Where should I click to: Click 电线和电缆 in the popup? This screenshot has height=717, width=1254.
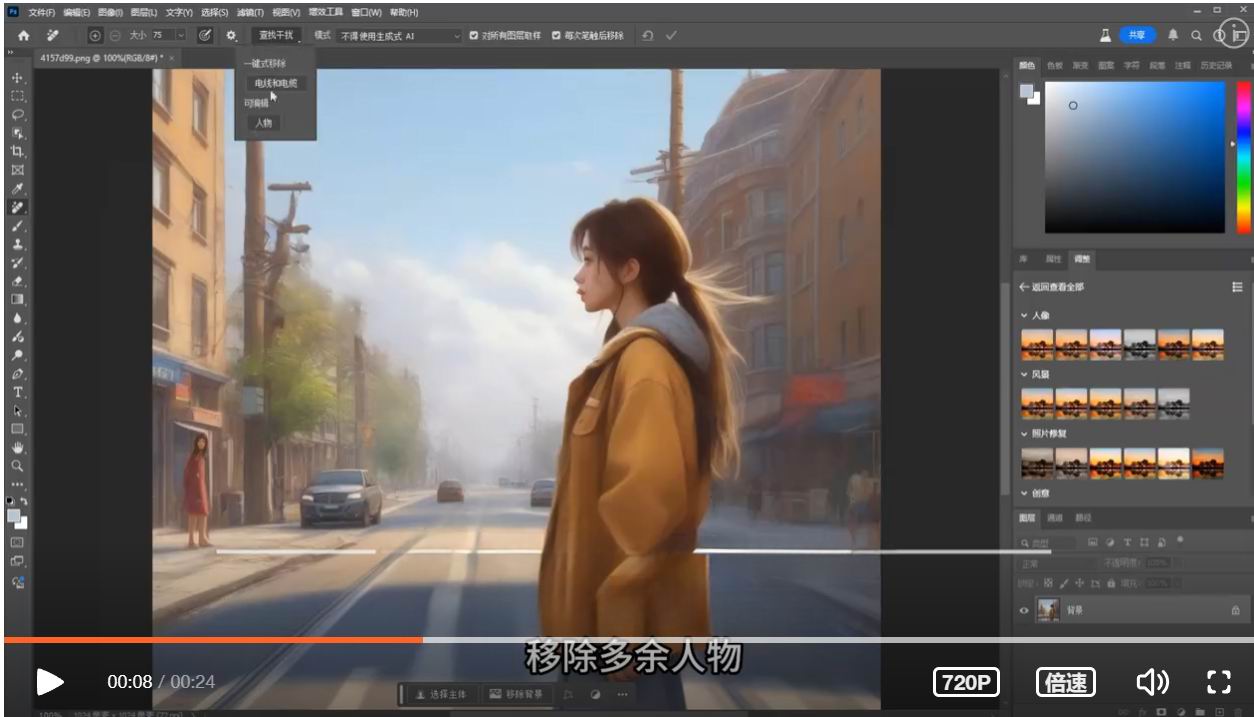coord(276,83)
